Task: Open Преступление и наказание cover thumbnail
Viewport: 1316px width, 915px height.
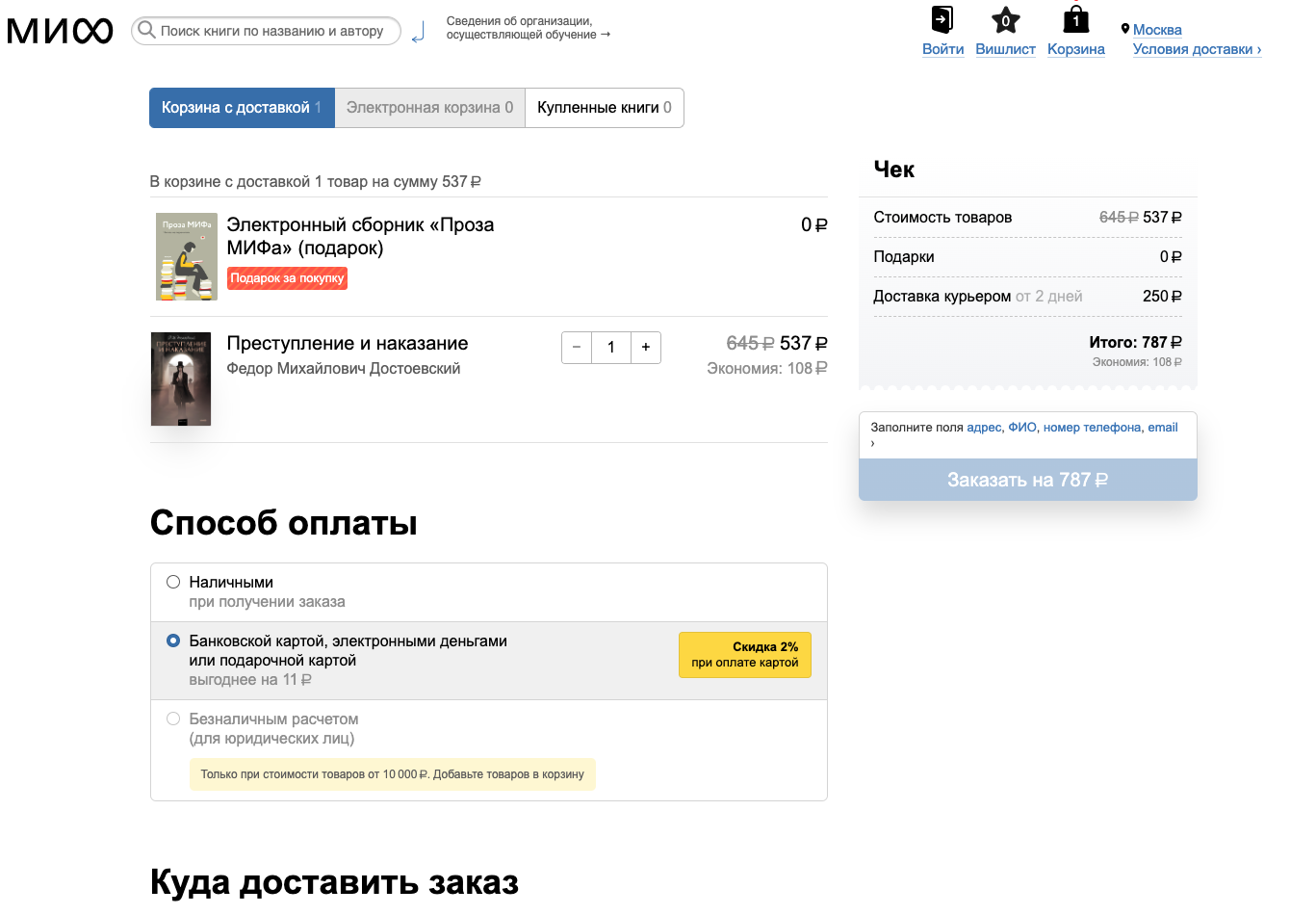Action: coord(181,379)
